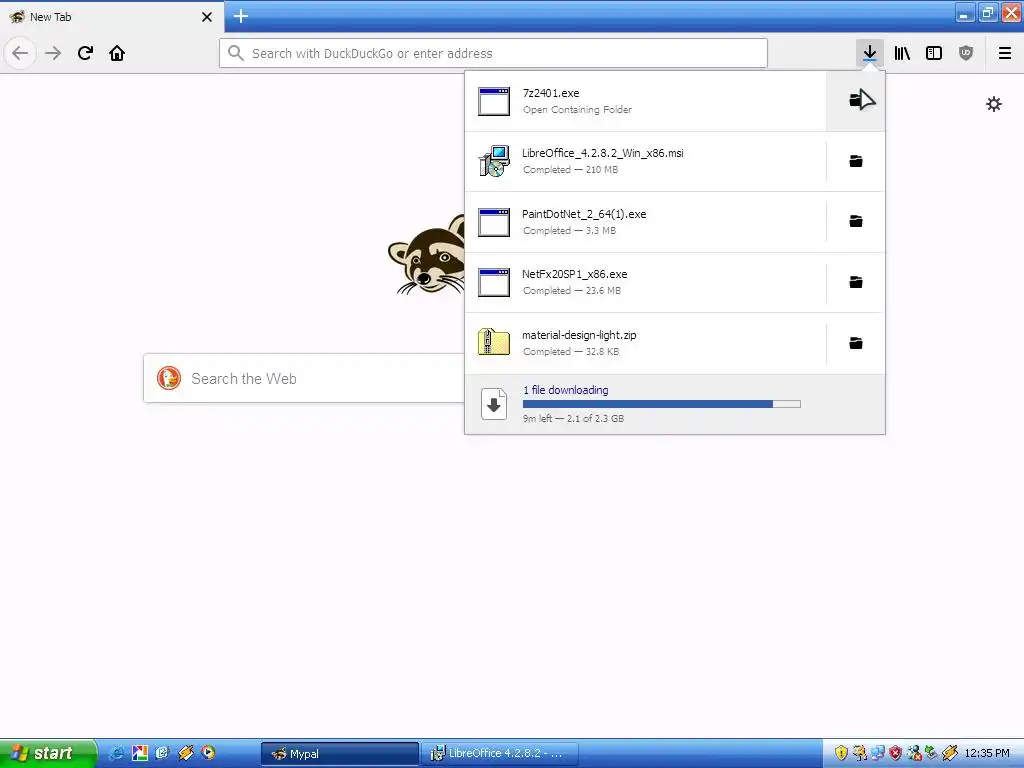
Task: Open the material-design-light.zip download entry
Action: [645, 343]
